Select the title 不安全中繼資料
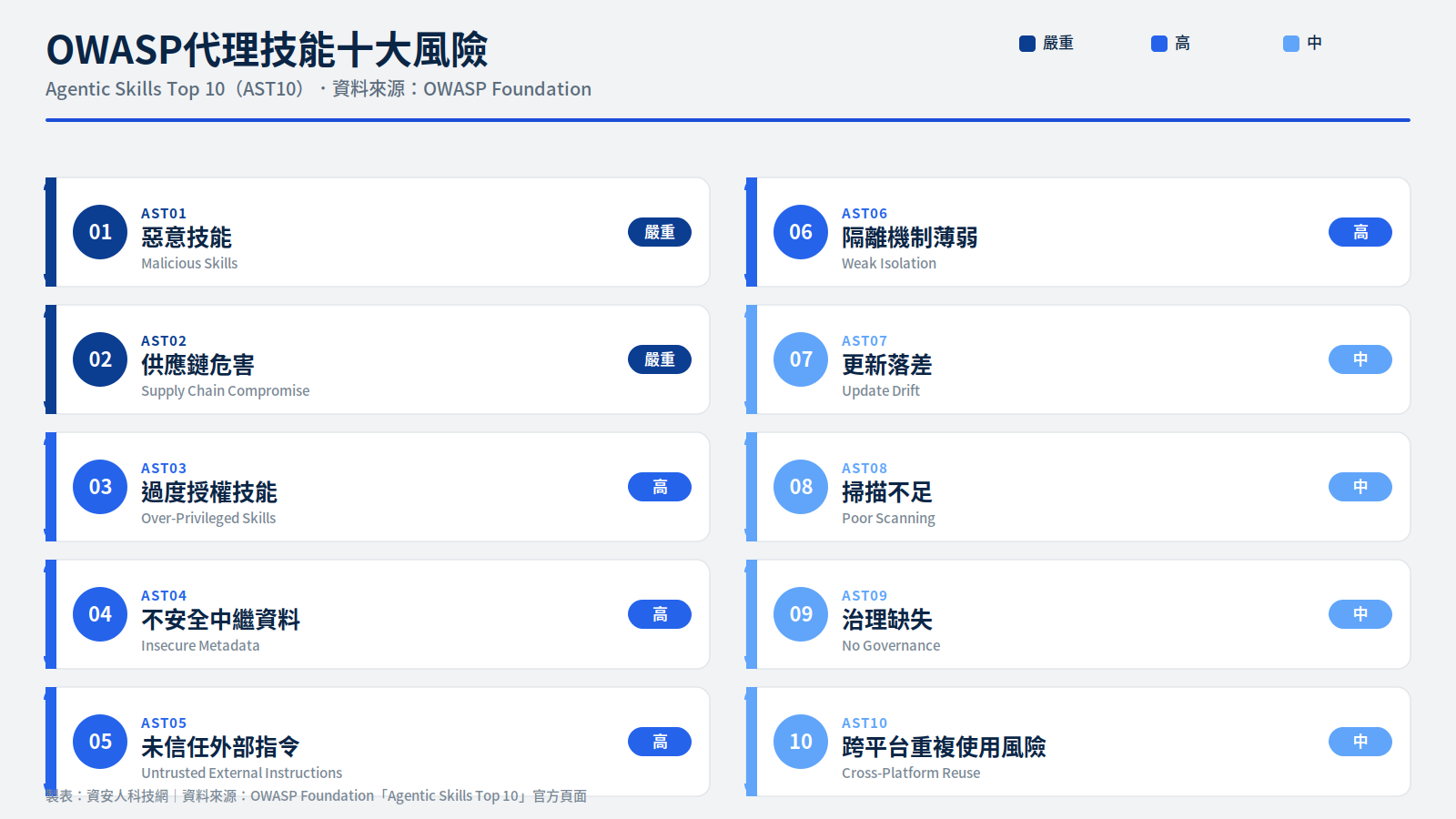Viewport: 1456px width, 819px height. point(220,620)
